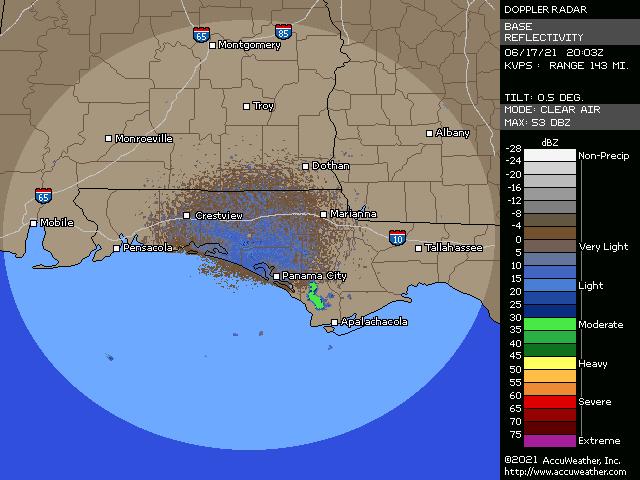This screenshot has height=480, width=640.
Task: Select the Crestview city marker
Action: (187, 215)
